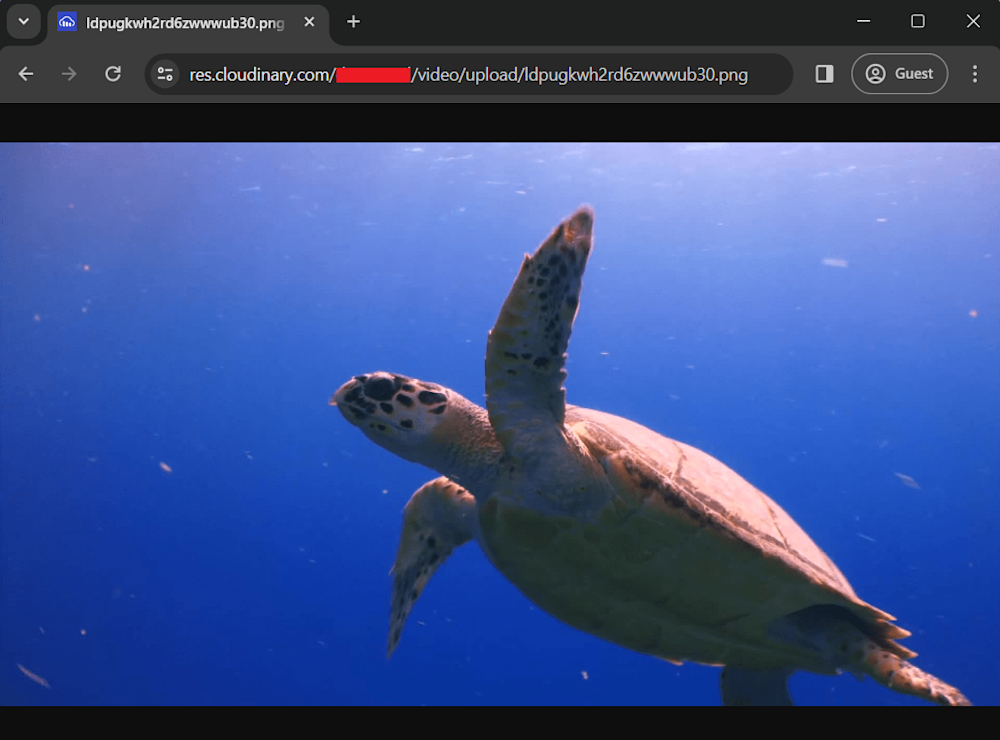Open the Chrome three-dot menu
The image size is (1000, 740).
[x=975, y=74]
